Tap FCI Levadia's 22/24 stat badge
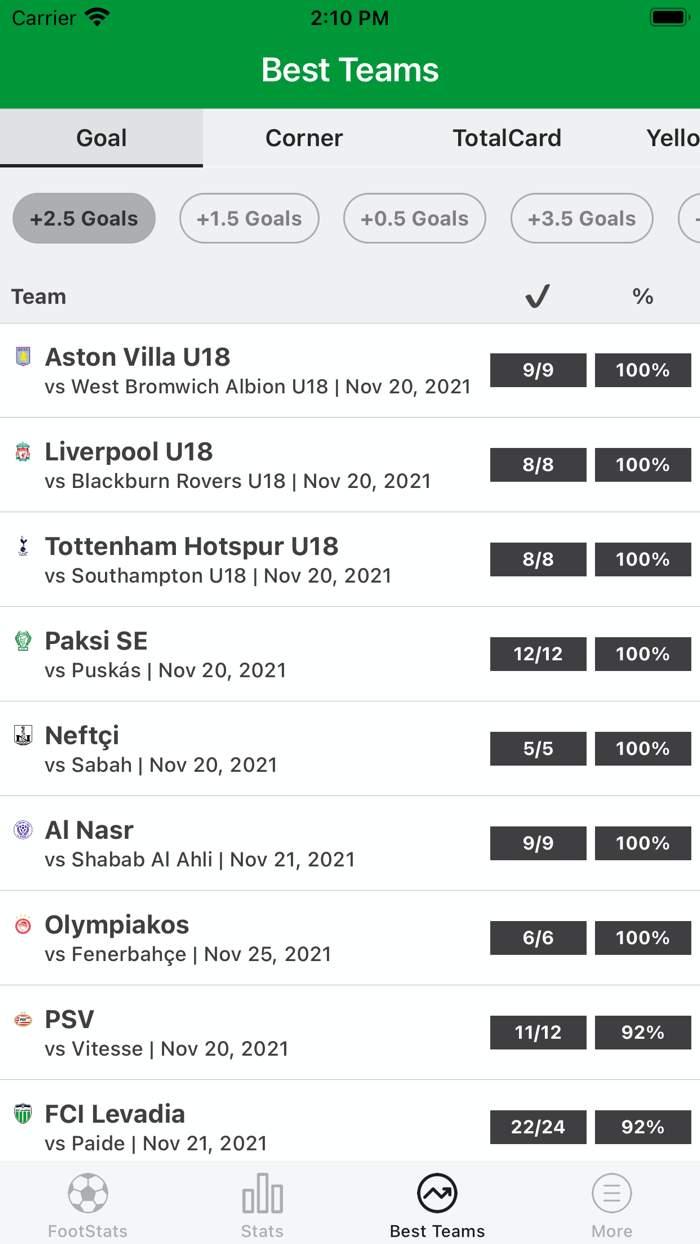Screen dimensions: 700x1244 point(537,1127)
